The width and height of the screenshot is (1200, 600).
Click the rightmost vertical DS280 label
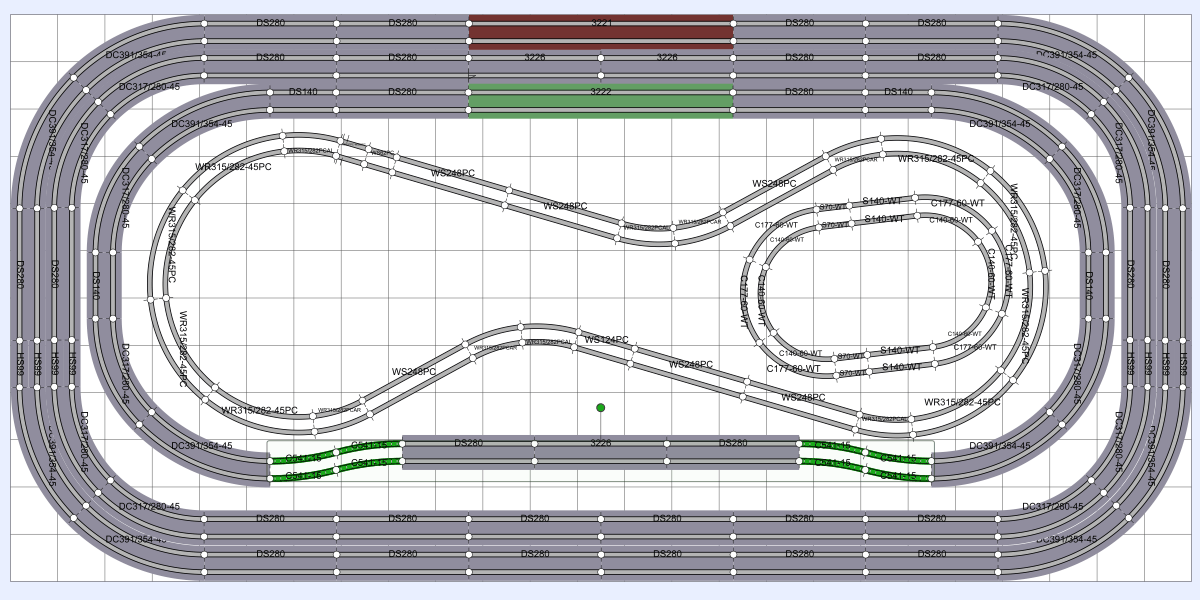pos(1165,275)
